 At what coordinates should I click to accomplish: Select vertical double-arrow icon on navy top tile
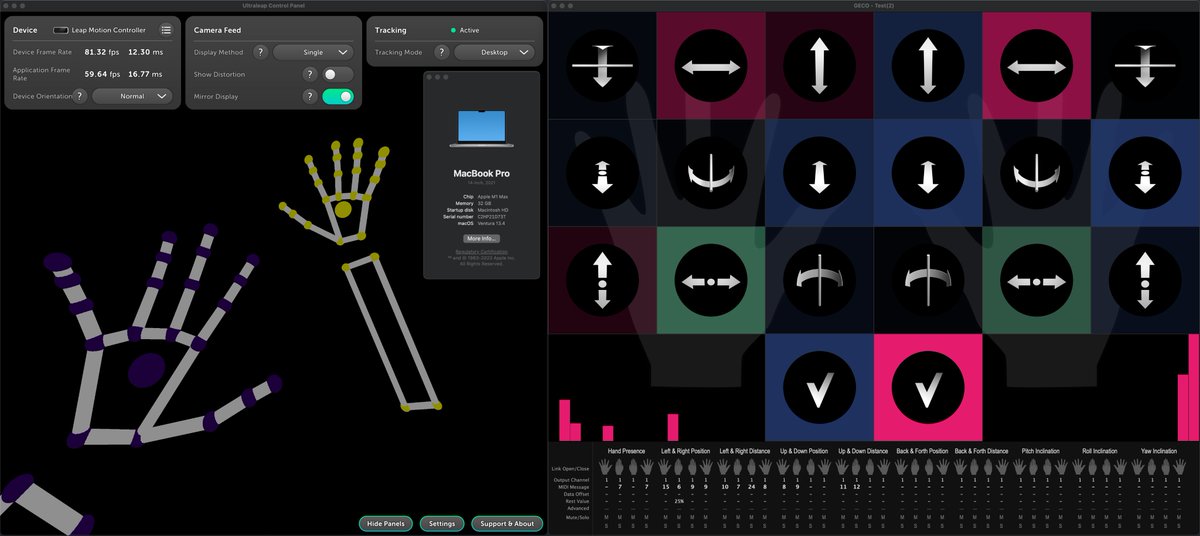[x=928, y=66]
